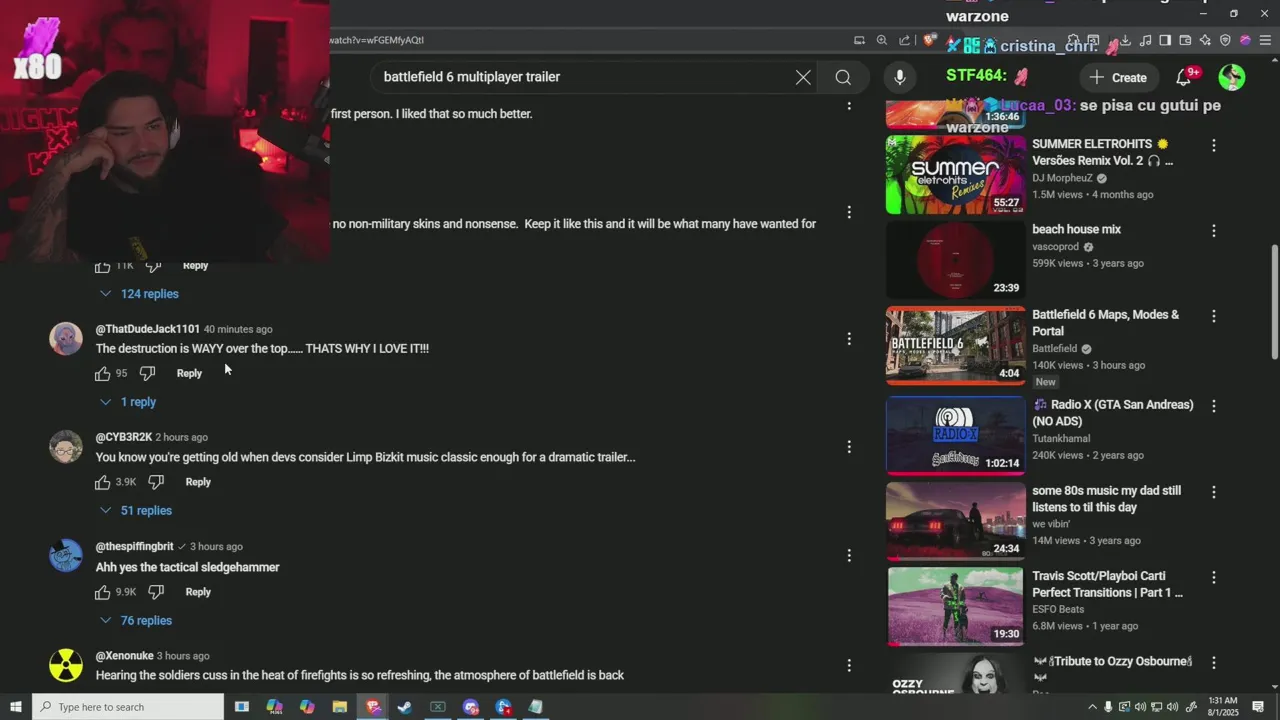Click the Create button

pos(1118,77)
